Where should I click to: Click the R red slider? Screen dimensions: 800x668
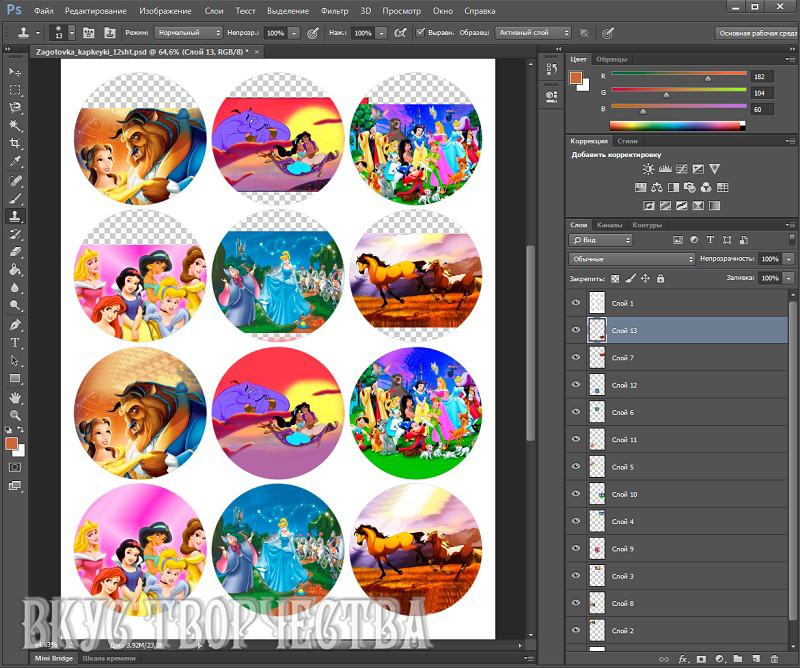679,76
